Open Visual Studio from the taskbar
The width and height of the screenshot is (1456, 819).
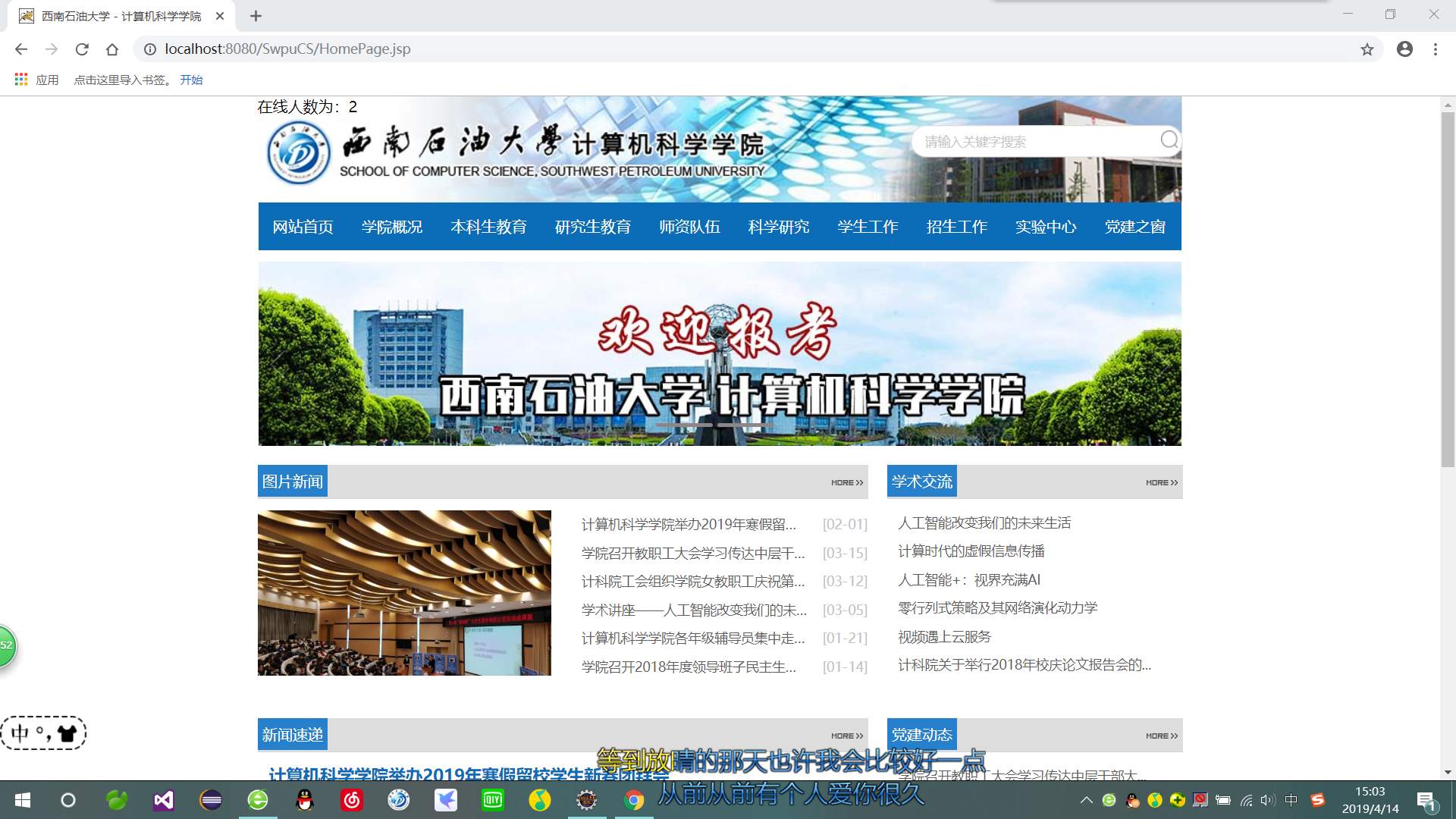[164, 800]
